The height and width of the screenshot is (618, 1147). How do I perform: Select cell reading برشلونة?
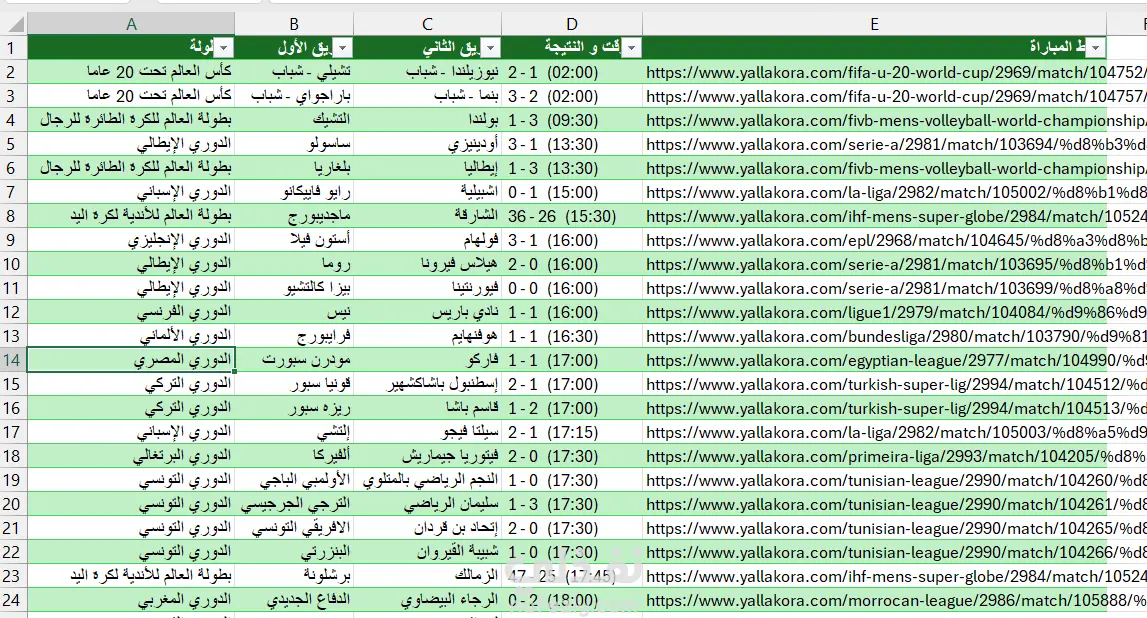[x=294, y=576]
